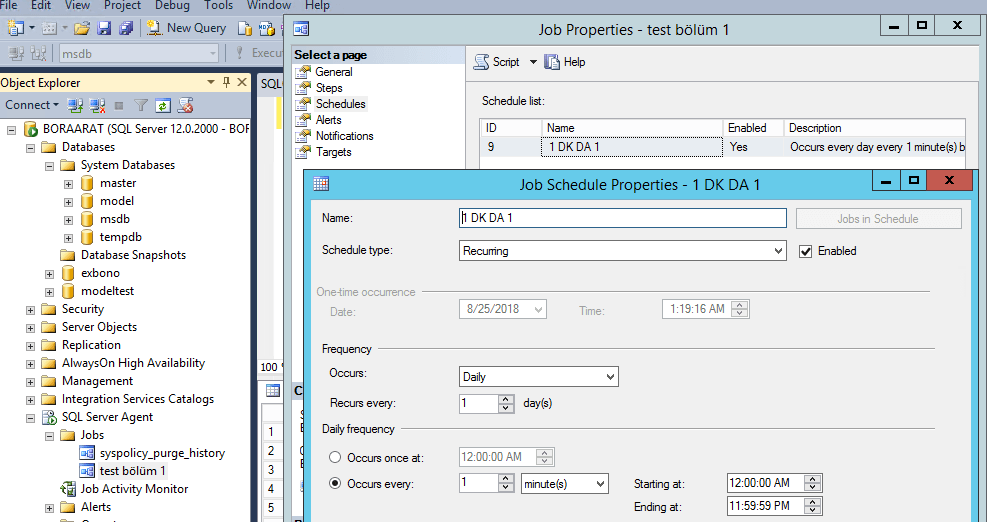
Task: Select the modeltest database
Action: [107, 291]
